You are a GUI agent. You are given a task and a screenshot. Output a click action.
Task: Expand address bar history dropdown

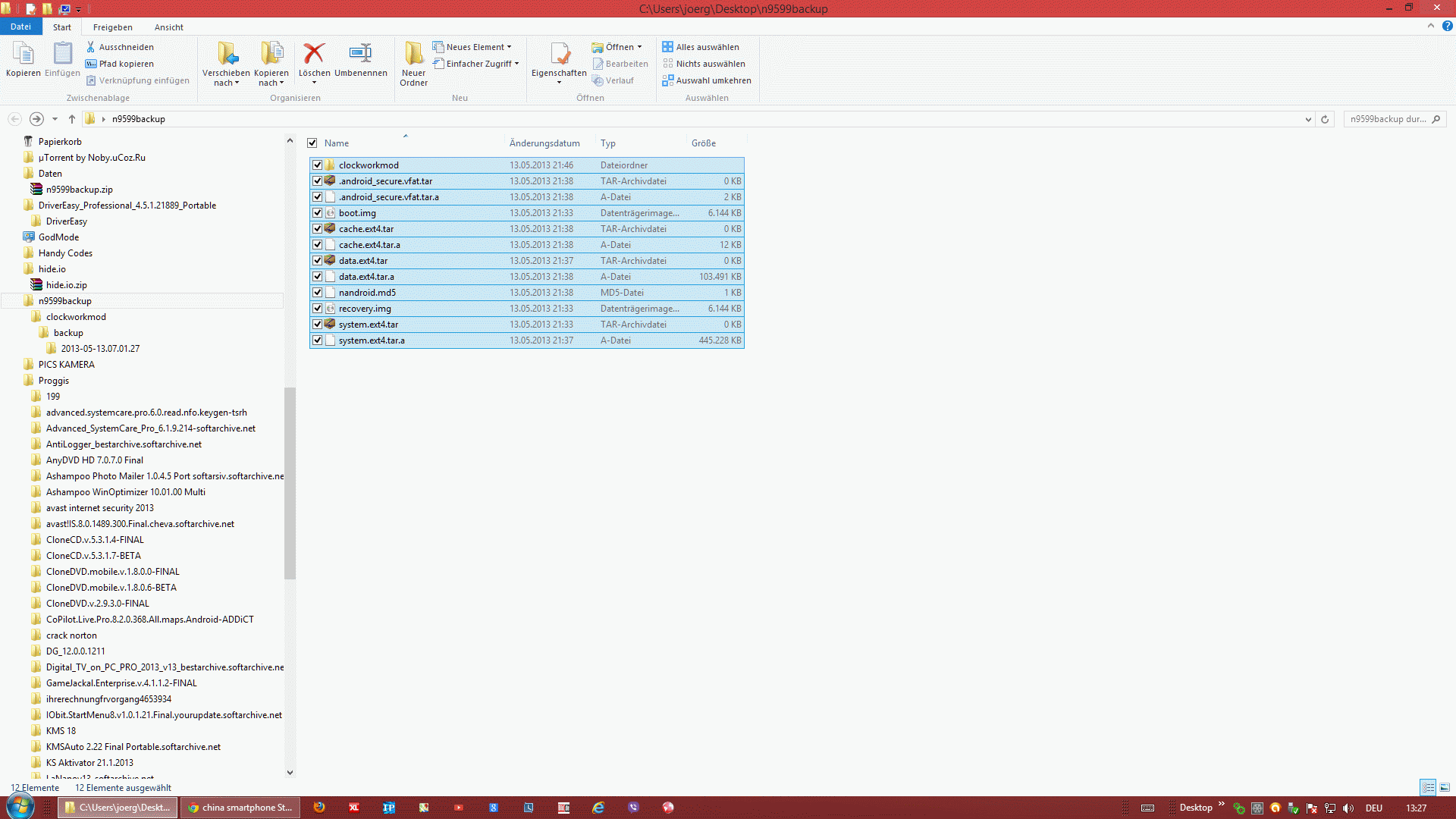(1308, 119)
